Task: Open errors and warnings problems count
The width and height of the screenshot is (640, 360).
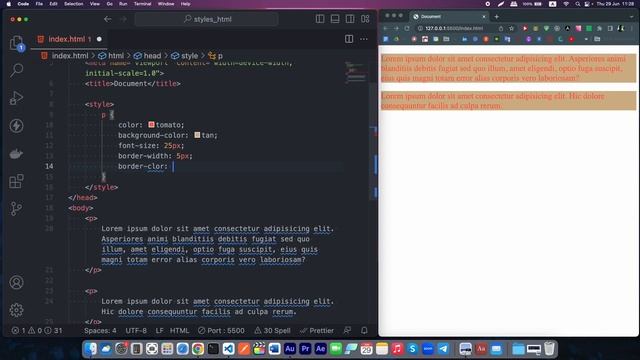Action: coord(36,330)
